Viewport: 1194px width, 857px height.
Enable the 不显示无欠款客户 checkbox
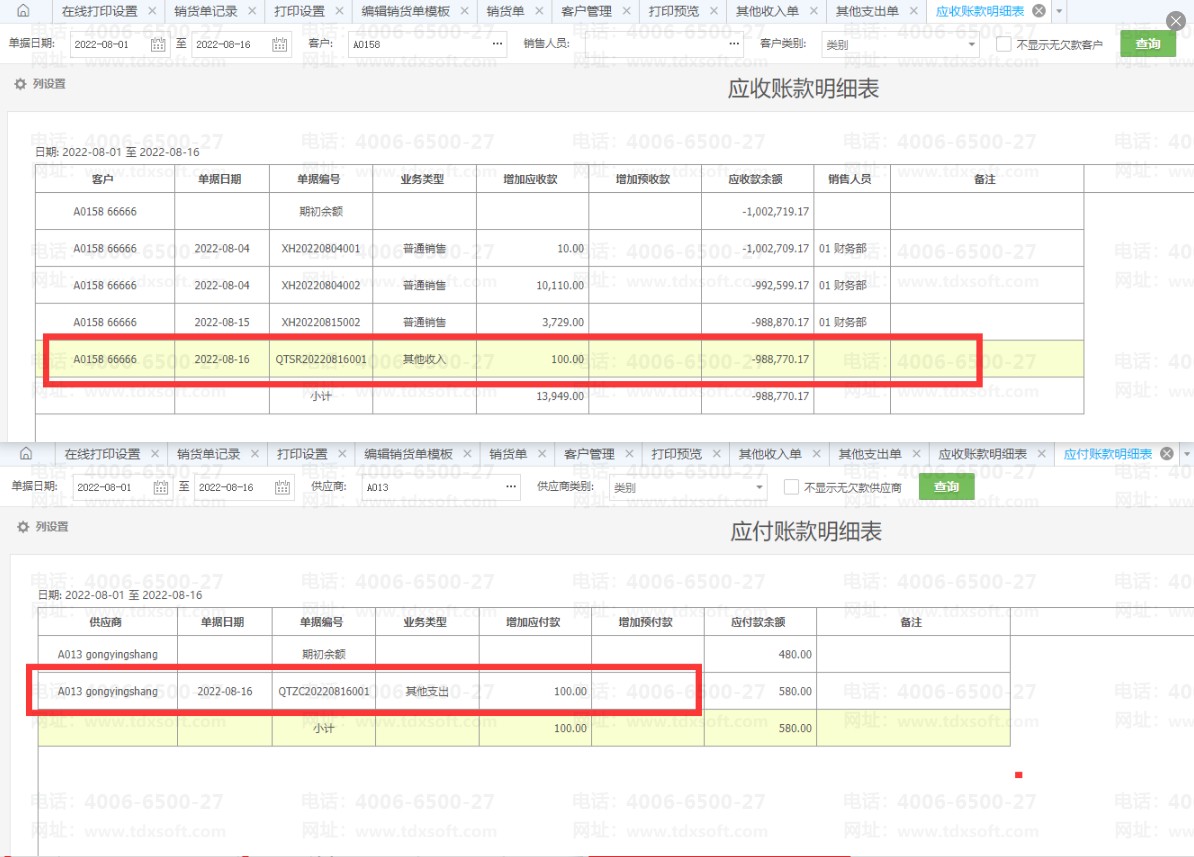coord(1004,45)
